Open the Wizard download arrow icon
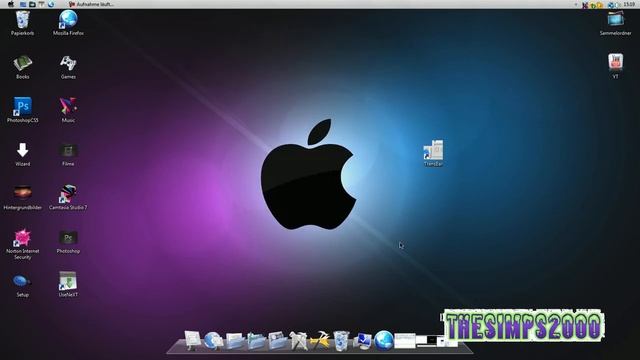 coord(22,150)
